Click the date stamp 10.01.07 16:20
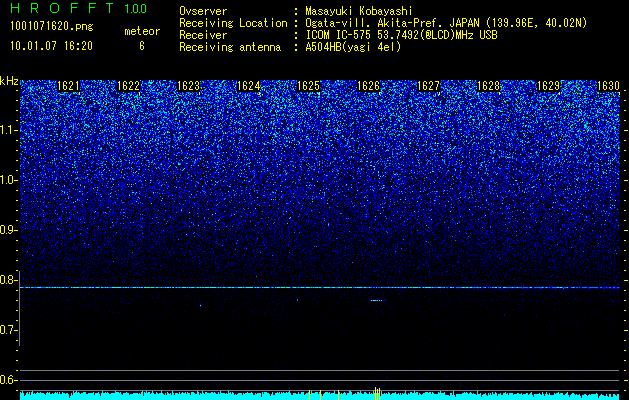The image size is (629, 400). click(51, 46)
